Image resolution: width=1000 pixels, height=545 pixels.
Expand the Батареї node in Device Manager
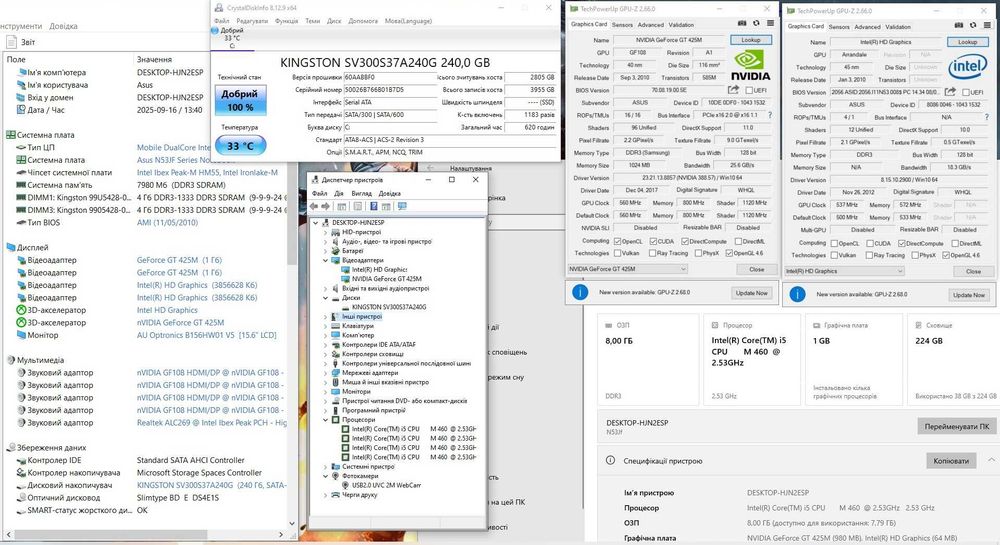click(x=325, y=251)
